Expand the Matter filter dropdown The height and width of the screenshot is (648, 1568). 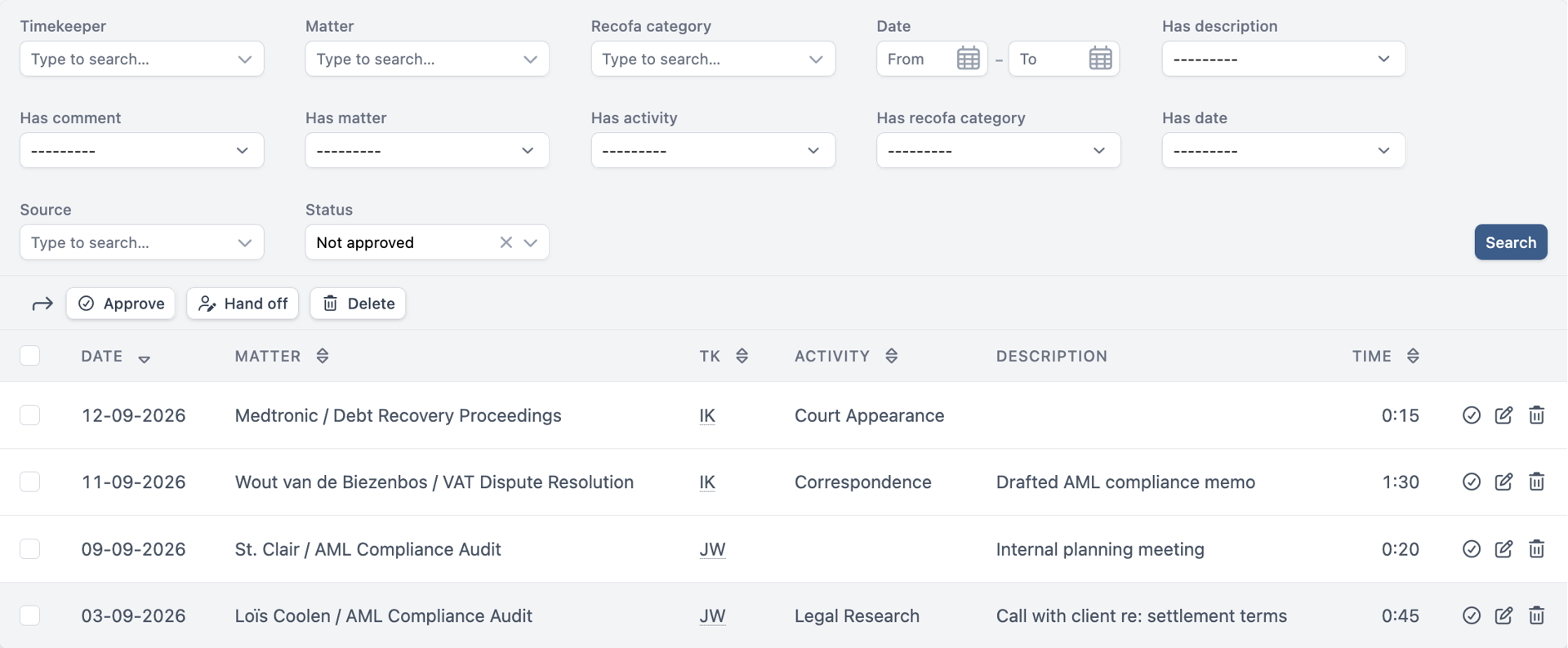tap(427, 59)
